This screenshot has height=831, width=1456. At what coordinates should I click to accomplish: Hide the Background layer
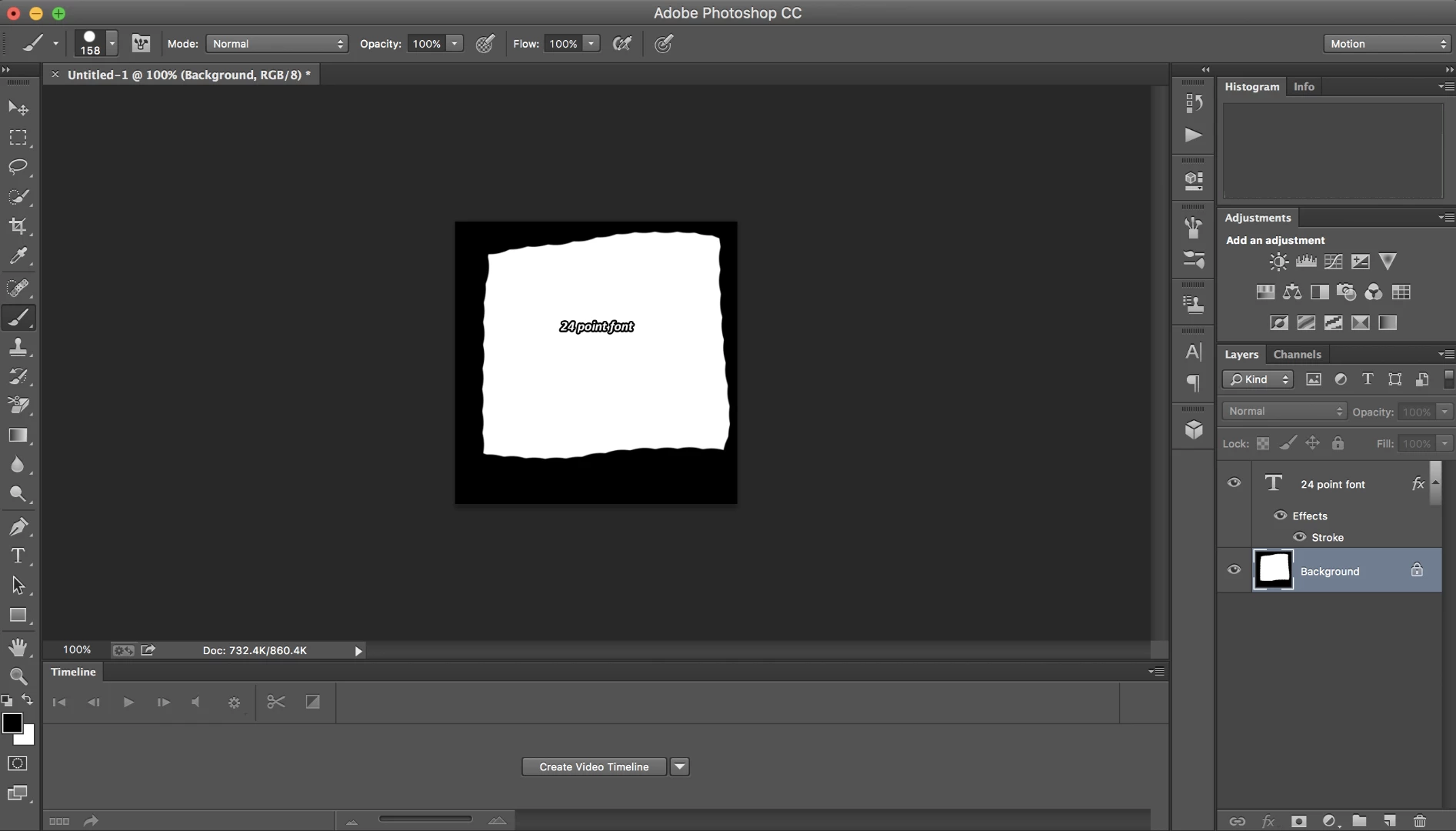1234,570
